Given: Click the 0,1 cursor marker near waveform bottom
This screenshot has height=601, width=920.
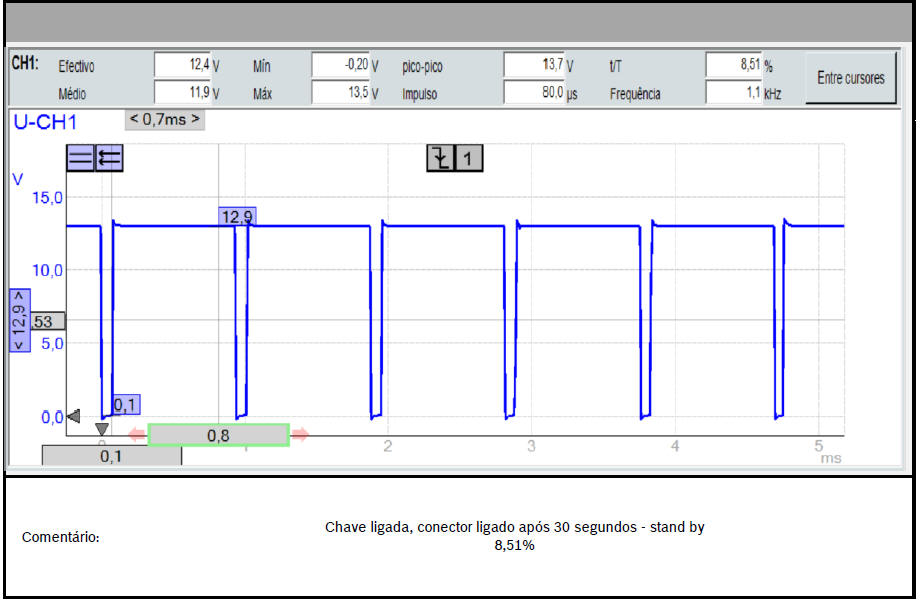Looking at the screenshot, I should [x=125, y=404].
